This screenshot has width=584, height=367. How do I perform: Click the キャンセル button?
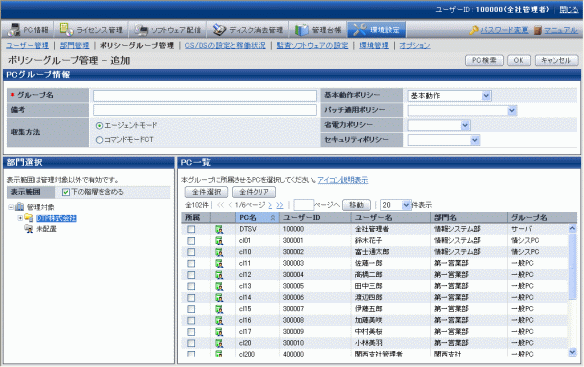(x=556, y=60)
